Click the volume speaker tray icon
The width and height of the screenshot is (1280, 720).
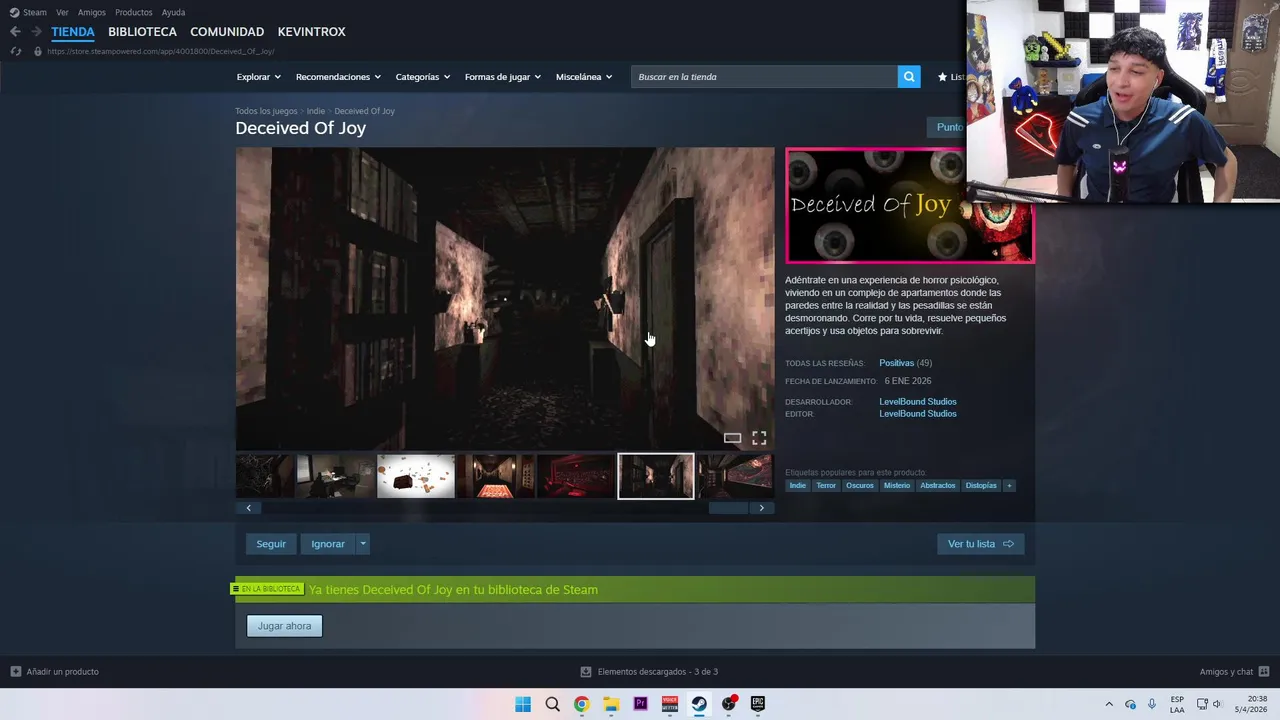pyautogui.click(x=1218, y=704)
